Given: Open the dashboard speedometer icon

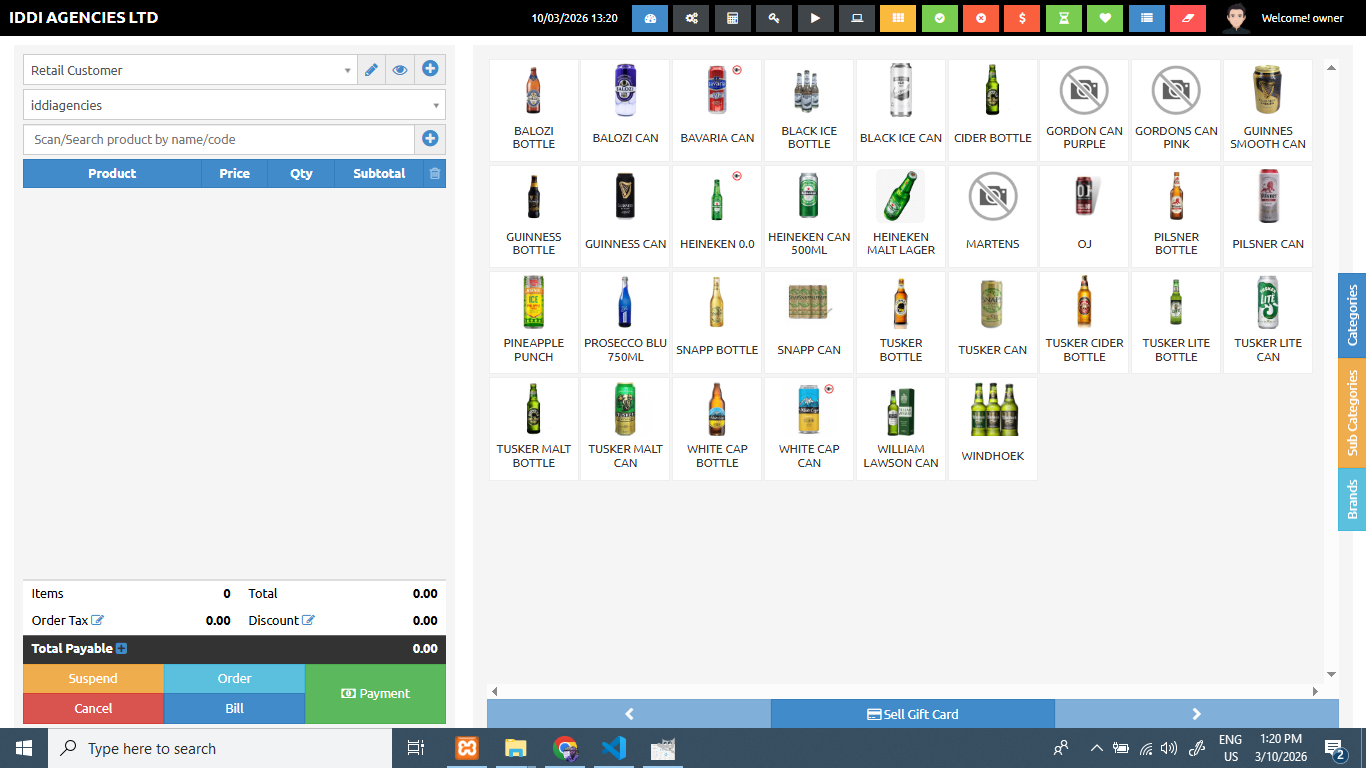Looking at the screenshot, I should pyautogui.click(x=649, y=18).
